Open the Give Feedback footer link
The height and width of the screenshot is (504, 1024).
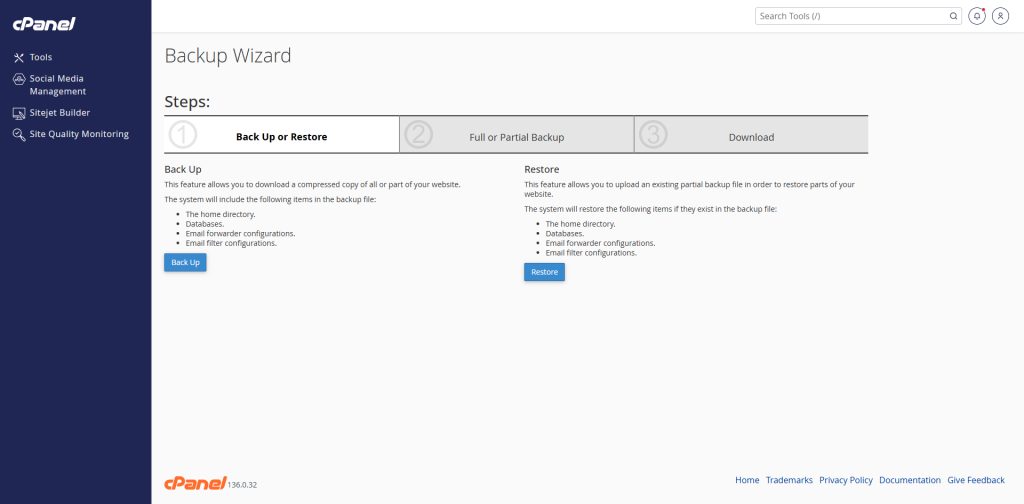(x=976, y=480)
